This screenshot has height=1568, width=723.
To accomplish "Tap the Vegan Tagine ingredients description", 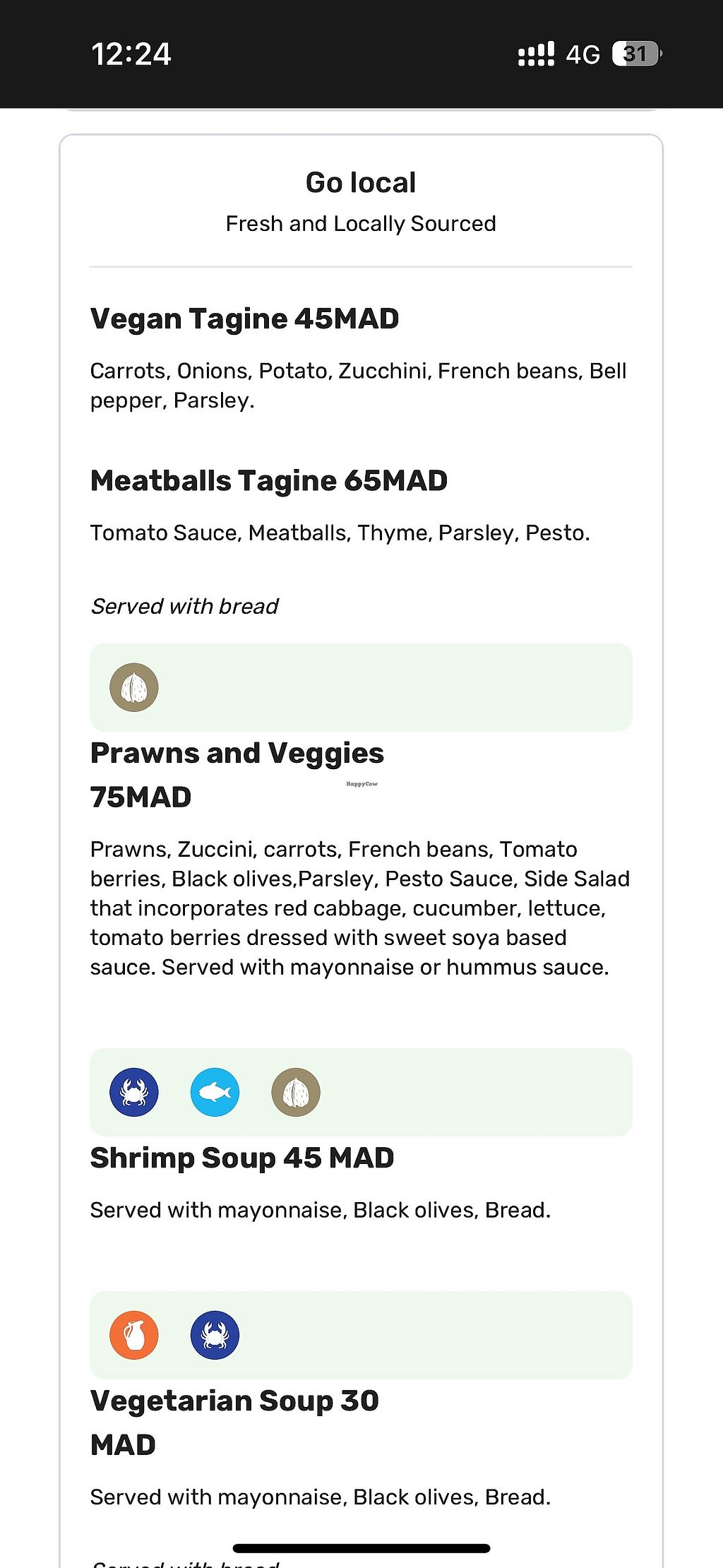I will coord(358,386).
